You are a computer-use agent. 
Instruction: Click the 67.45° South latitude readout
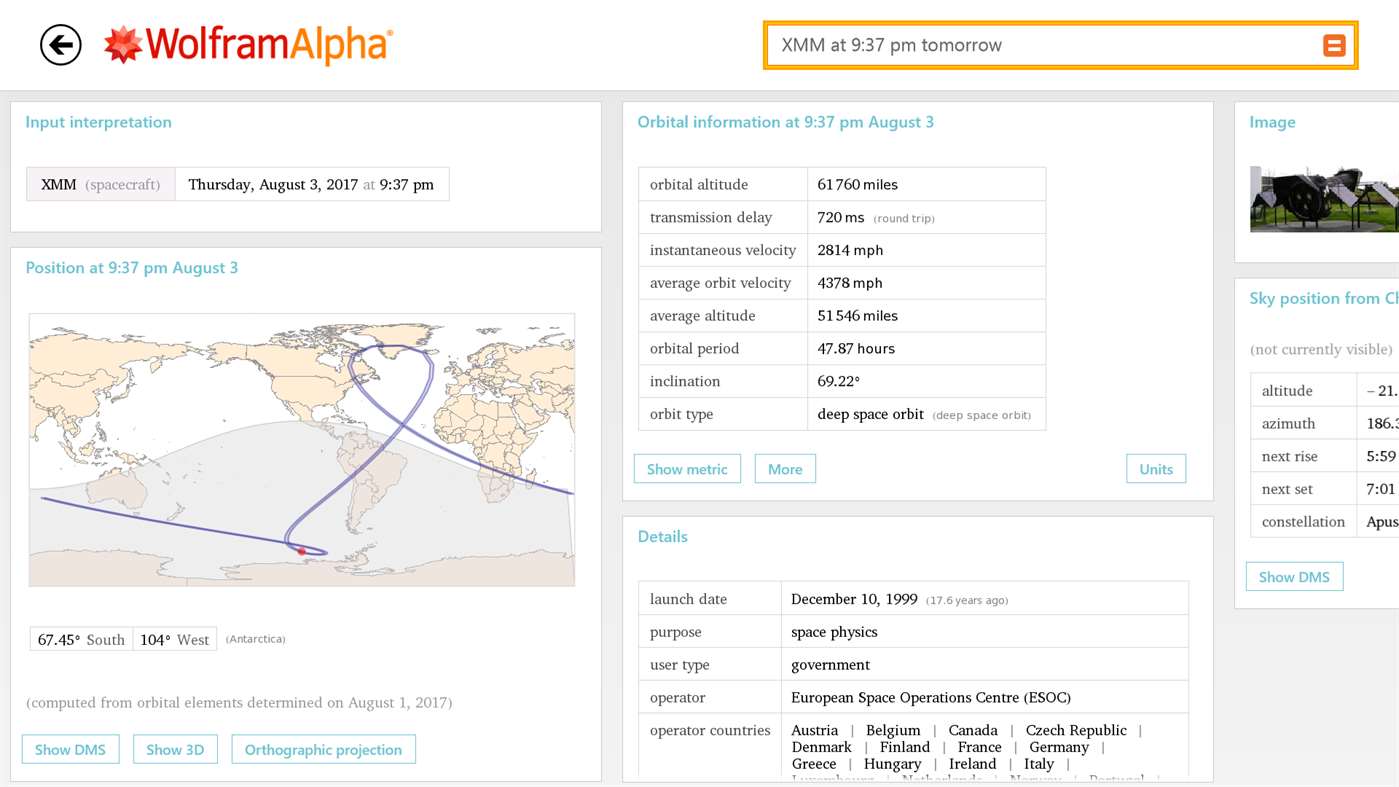(x=79, y=639)
